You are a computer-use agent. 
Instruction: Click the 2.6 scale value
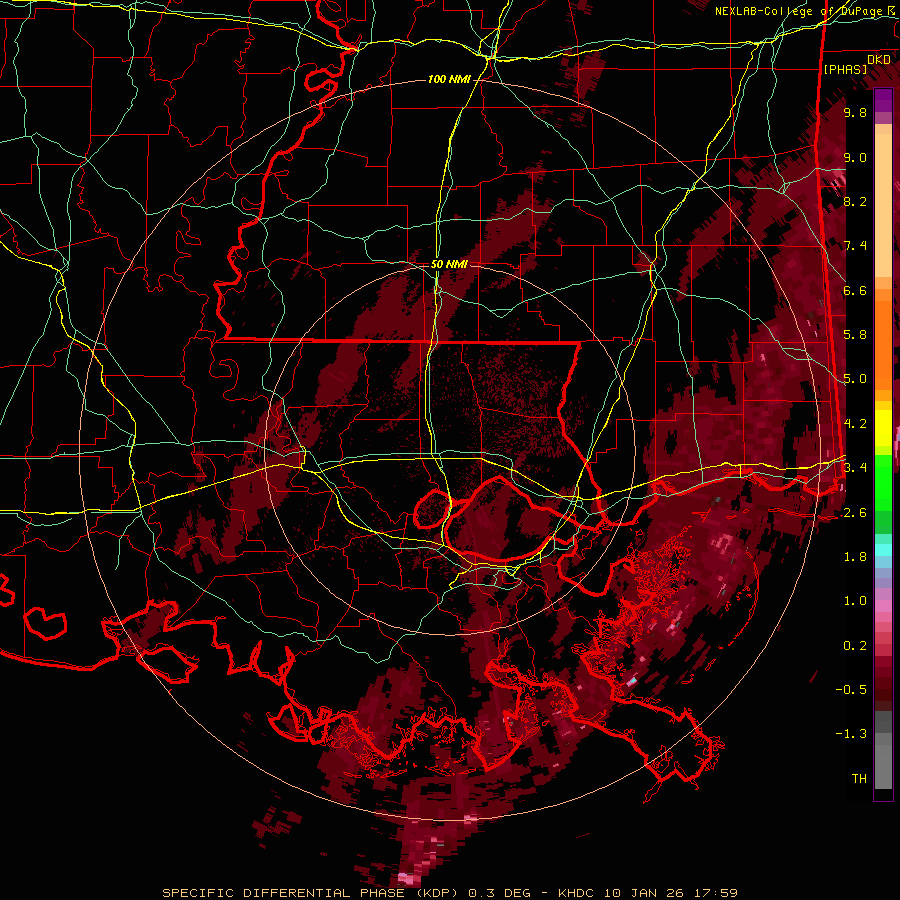point(855,512)
